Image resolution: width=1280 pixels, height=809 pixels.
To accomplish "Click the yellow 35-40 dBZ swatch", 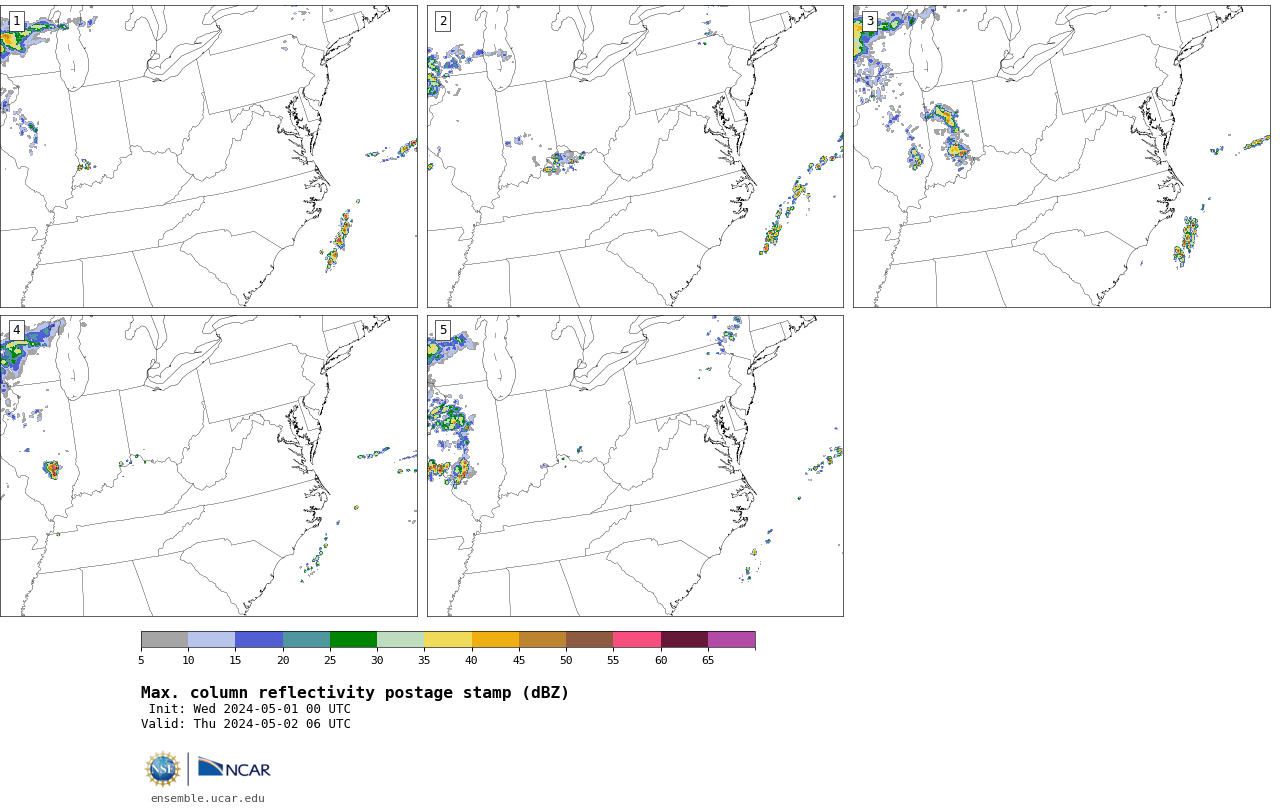I will pyautogui.click(x=448, y=640).
